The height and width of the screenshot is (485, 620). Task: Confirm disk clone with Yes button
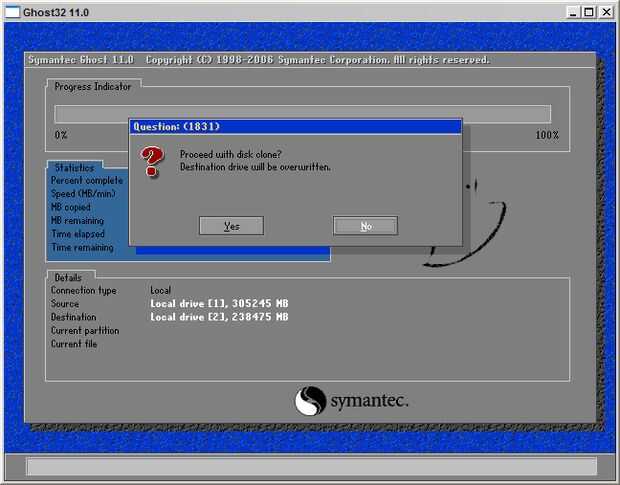point(231,226)
